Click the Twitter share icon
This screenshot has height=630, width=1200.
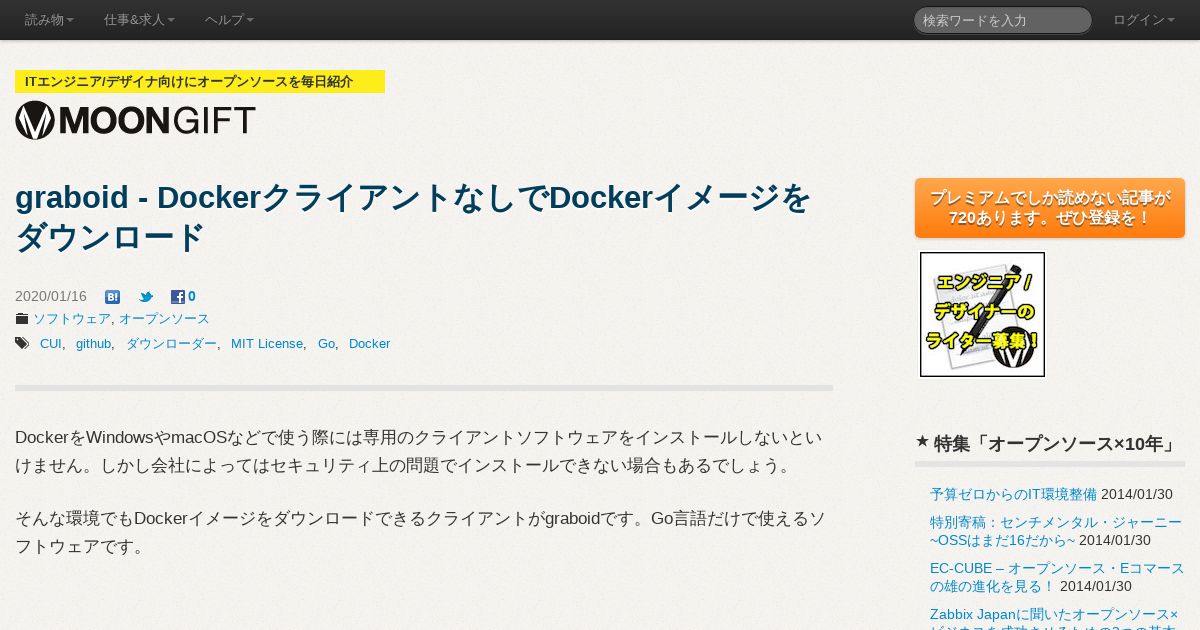(146, 297)
